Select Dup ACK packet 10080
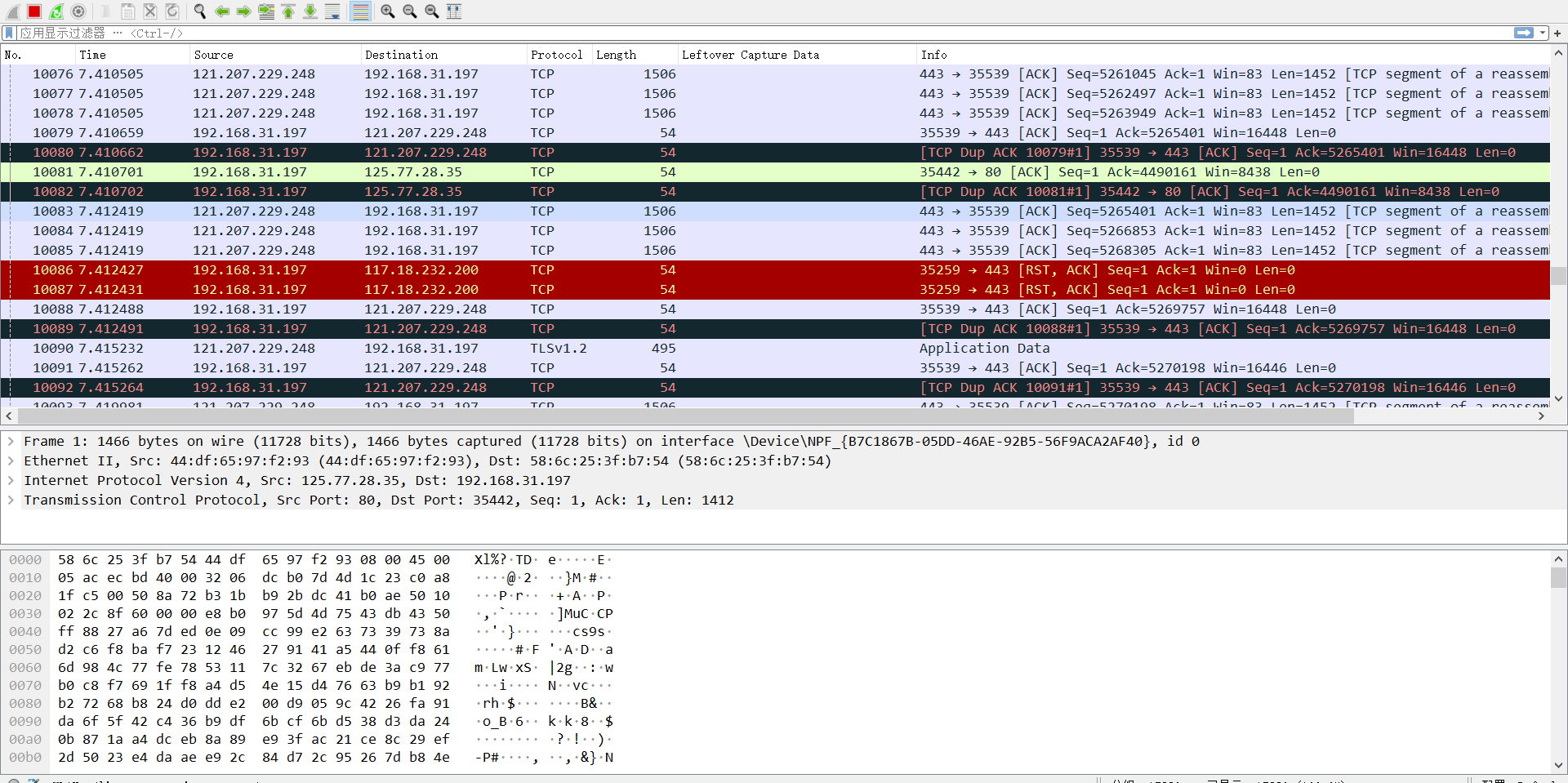This screenshot has width=1568, height=783. pyautogui.click(x=775, y=152)
